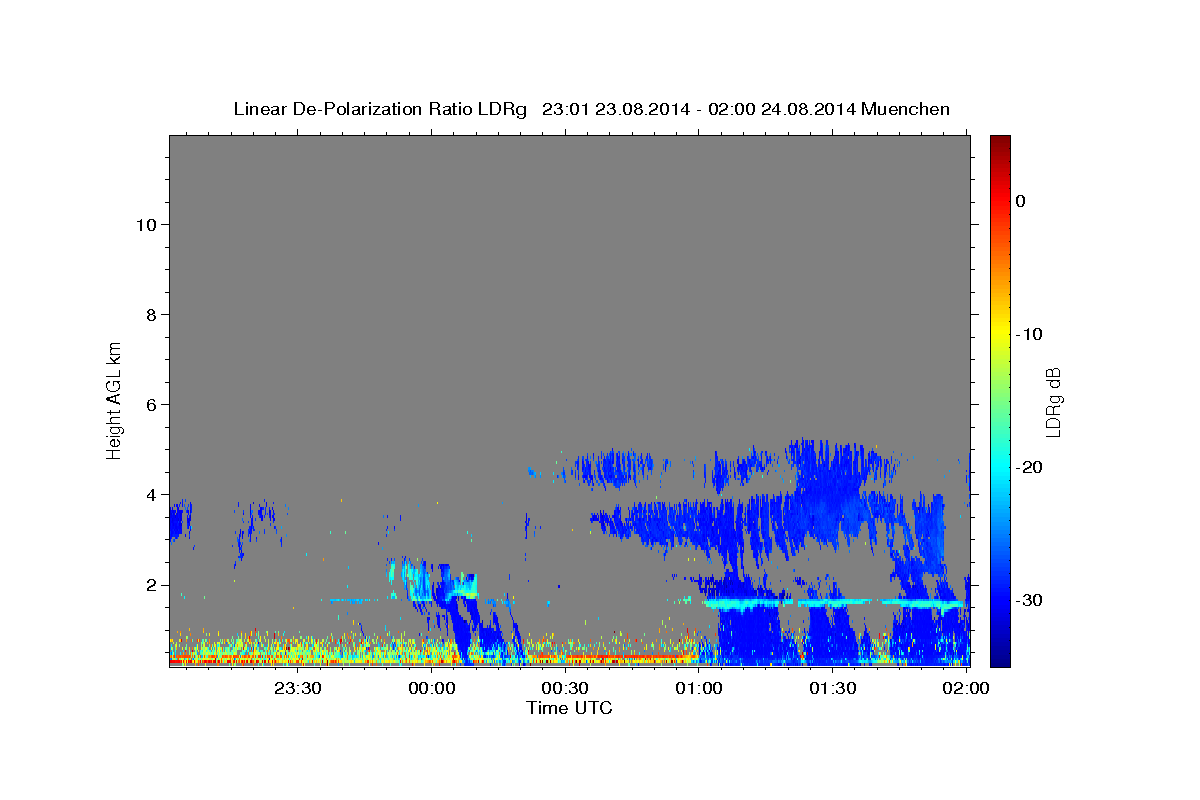This screenshot has height=800, width=1200.
Task: Click the dark red top of colorbar
Action: click(1000, 145)
